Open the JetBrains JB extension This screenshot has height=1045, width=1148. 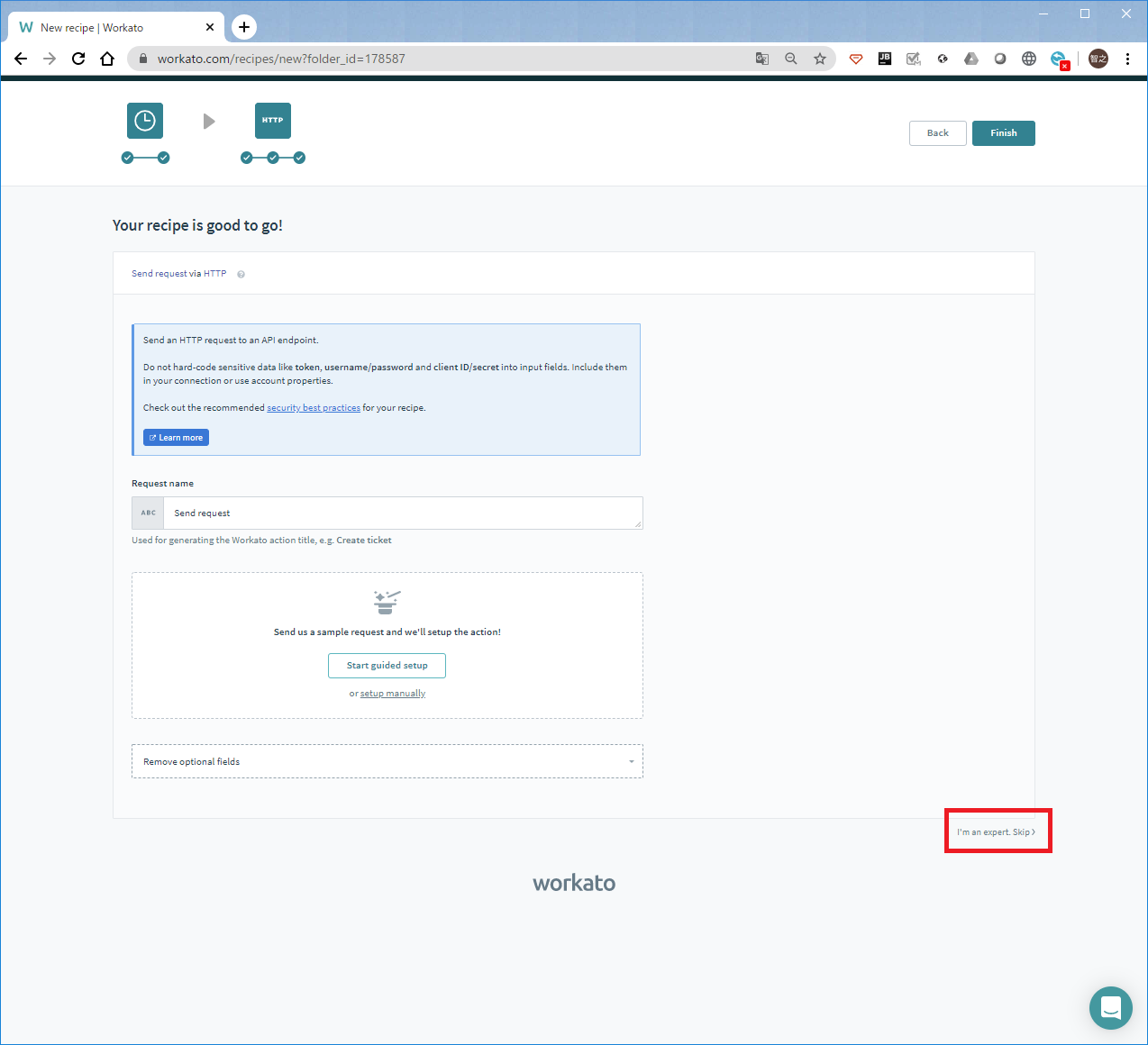click(x=885, y=59)
